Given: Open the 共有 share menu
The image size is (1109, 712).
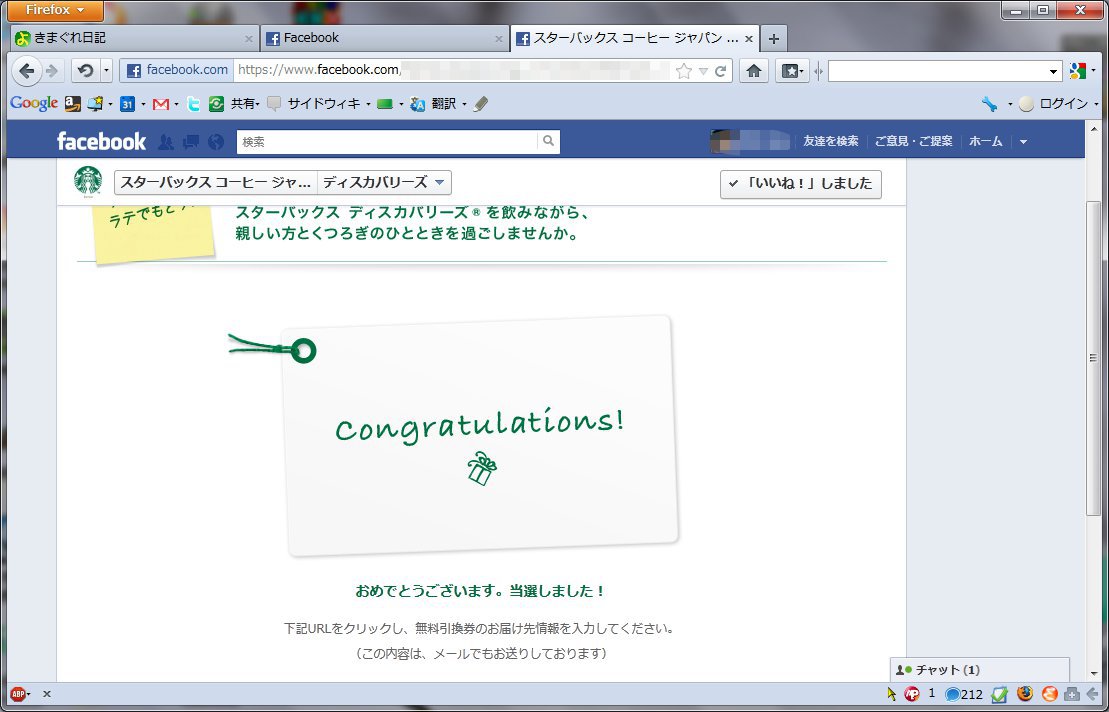Looking at the screenshot, I should 245,104.
